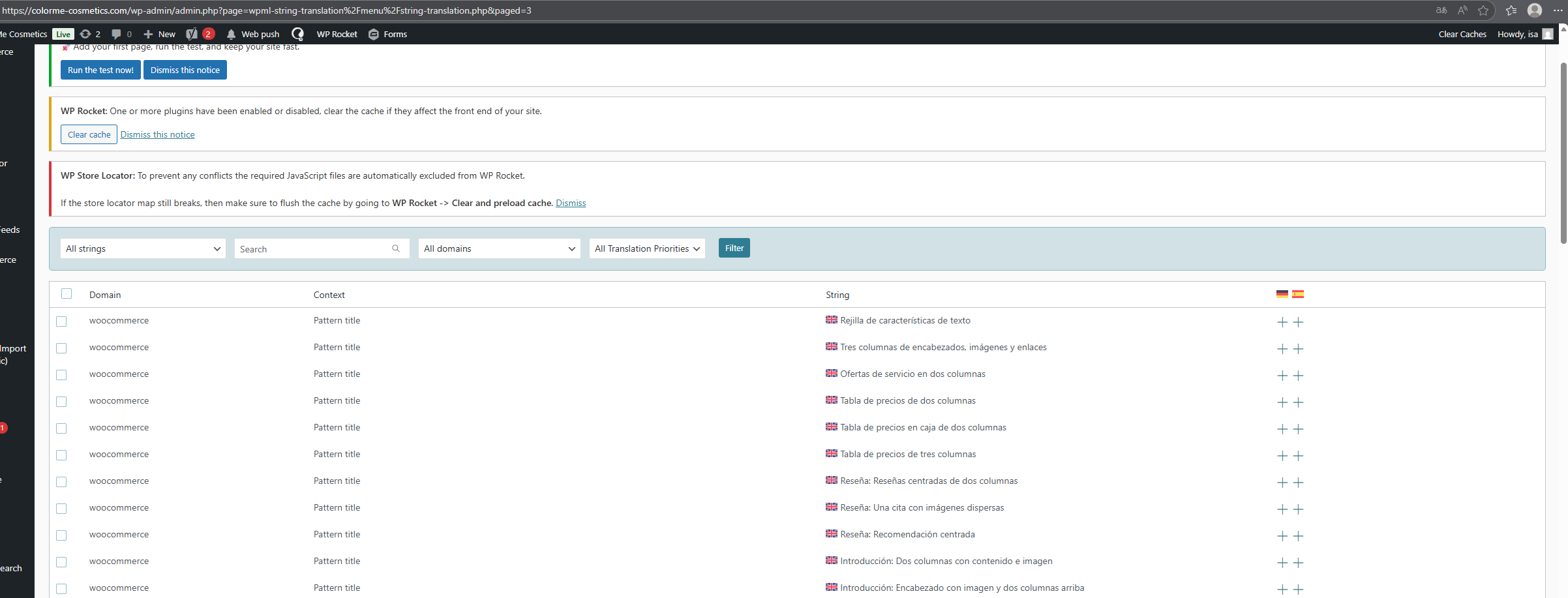Open the browser profile icon
The image size is (1568, 598).
[x=1535, y=10]
